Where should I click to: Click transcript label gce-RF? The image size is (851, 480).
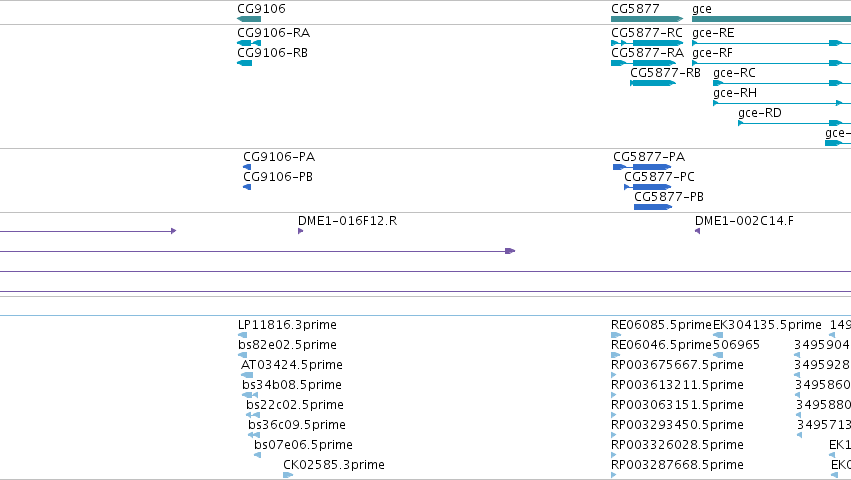(712, 53)
